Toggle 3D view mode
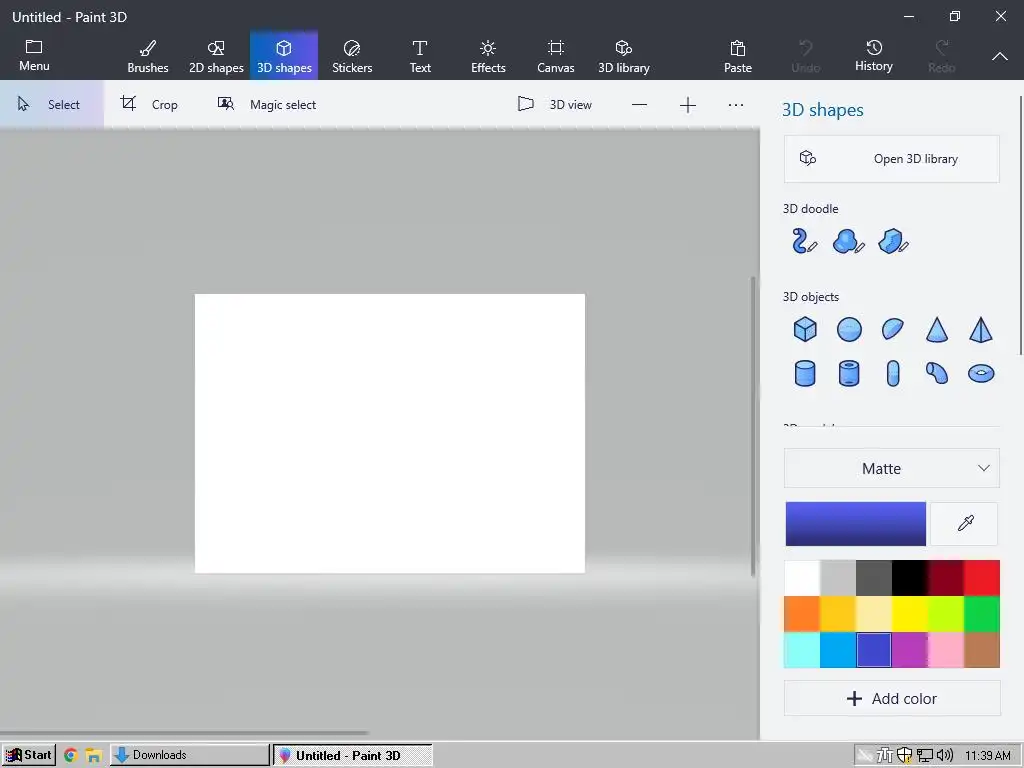Viewport: 1024px width, 768px height. [554, 104]
